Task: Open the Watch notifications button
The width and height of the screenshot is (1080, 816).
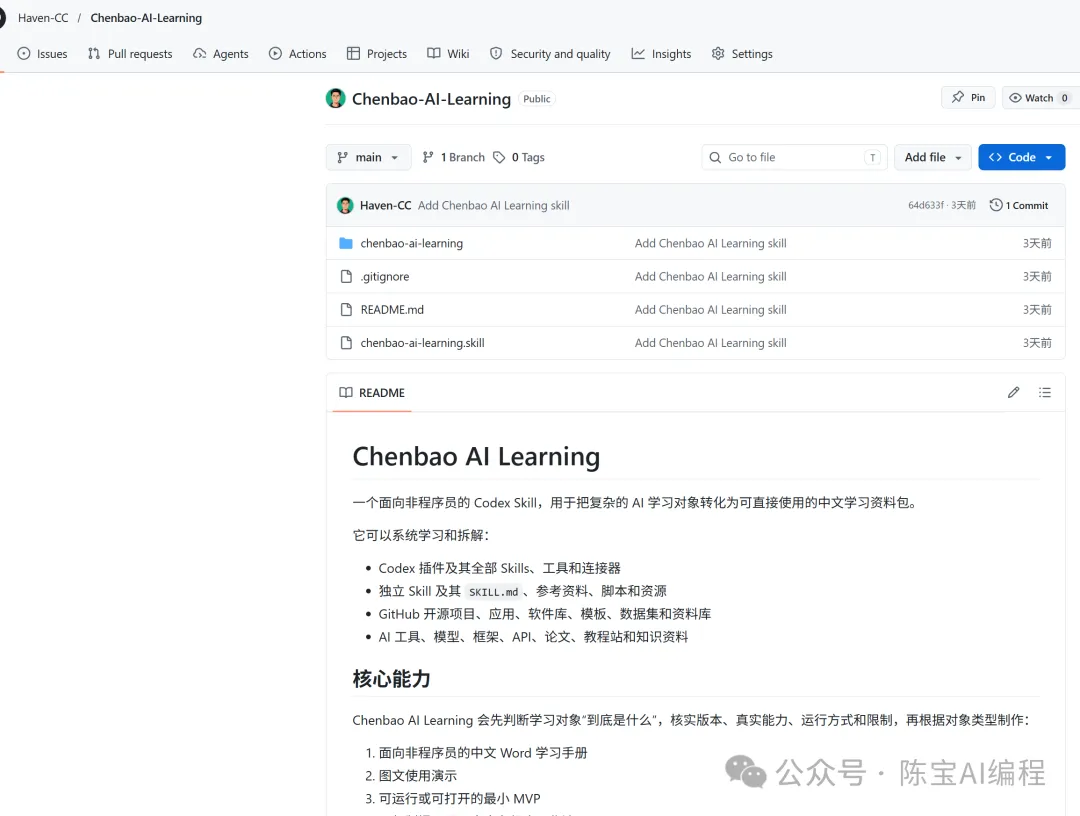Action: [x=1039, y=98]
